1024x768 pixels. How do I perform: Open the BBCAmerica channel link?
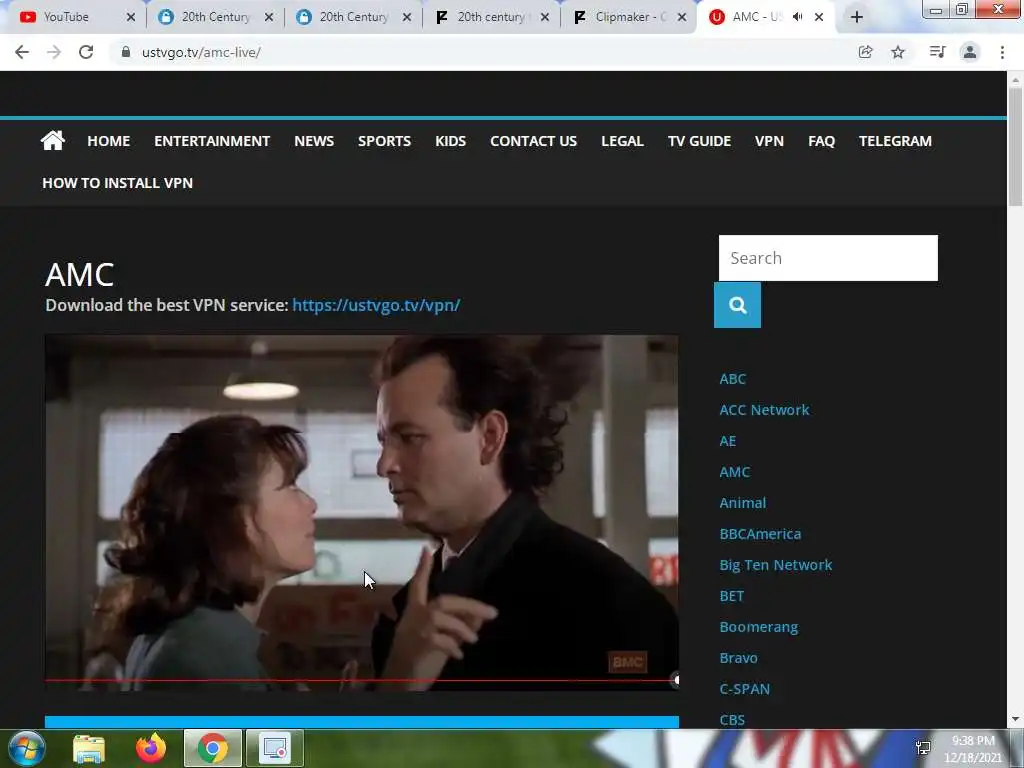tap(760, 534)
